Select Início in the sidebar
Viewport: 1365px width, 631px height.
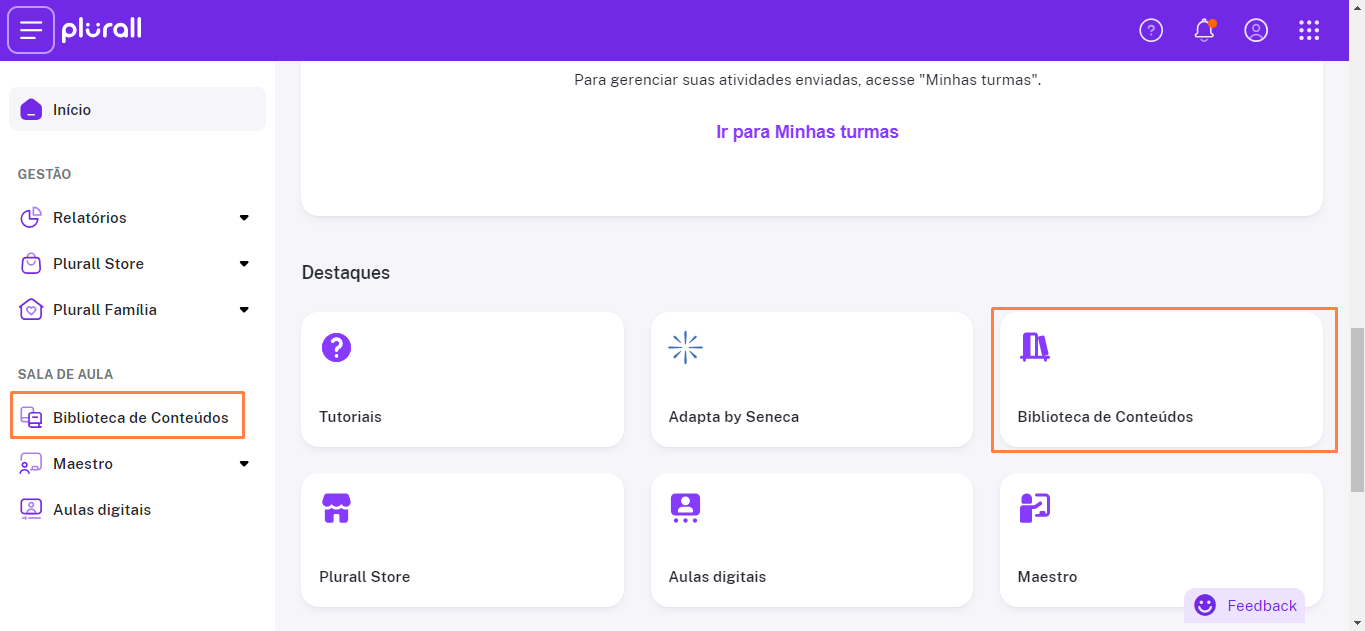(x=138, y=110)
